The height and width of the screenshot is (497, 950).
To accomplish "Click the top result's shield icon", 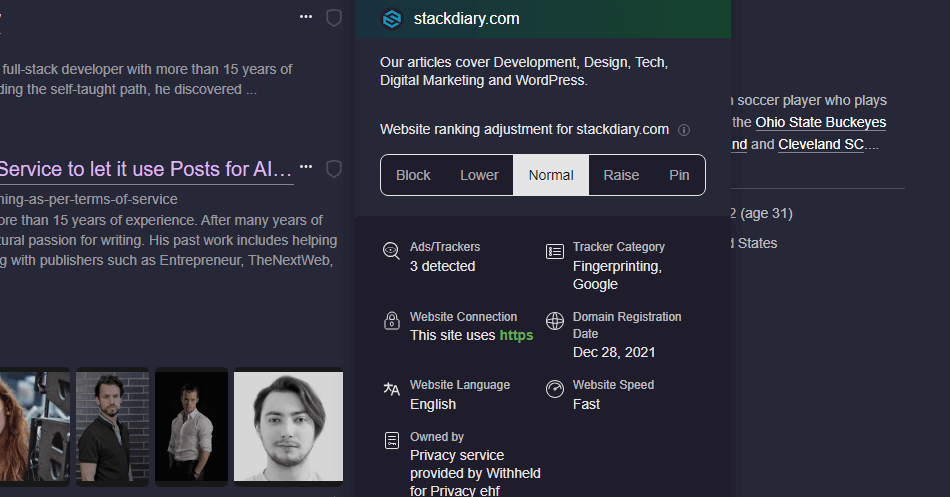I will [x=334, y=18].
